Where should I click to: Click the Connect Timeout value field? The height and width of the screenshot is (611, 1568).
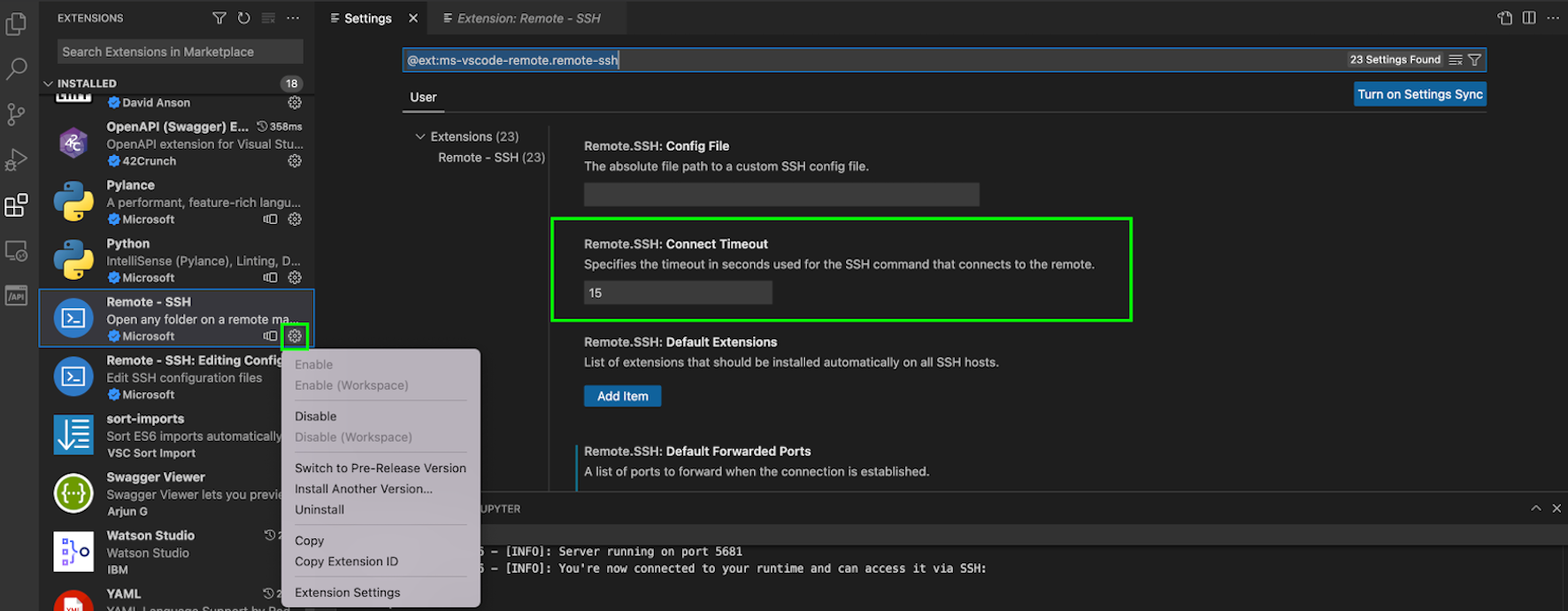click(678, 293)
